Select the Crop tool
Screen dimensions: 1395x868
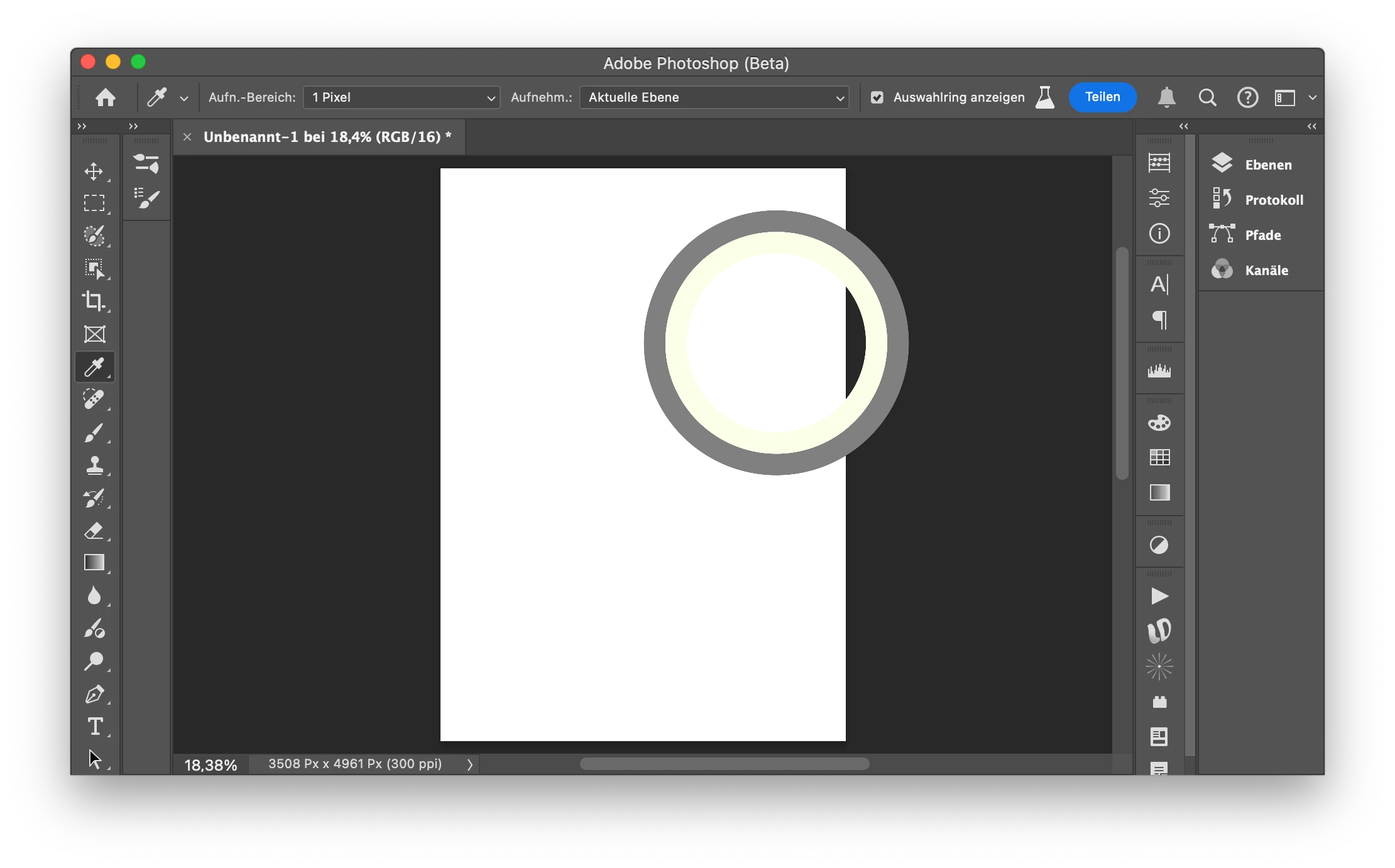tap(94, 301)
